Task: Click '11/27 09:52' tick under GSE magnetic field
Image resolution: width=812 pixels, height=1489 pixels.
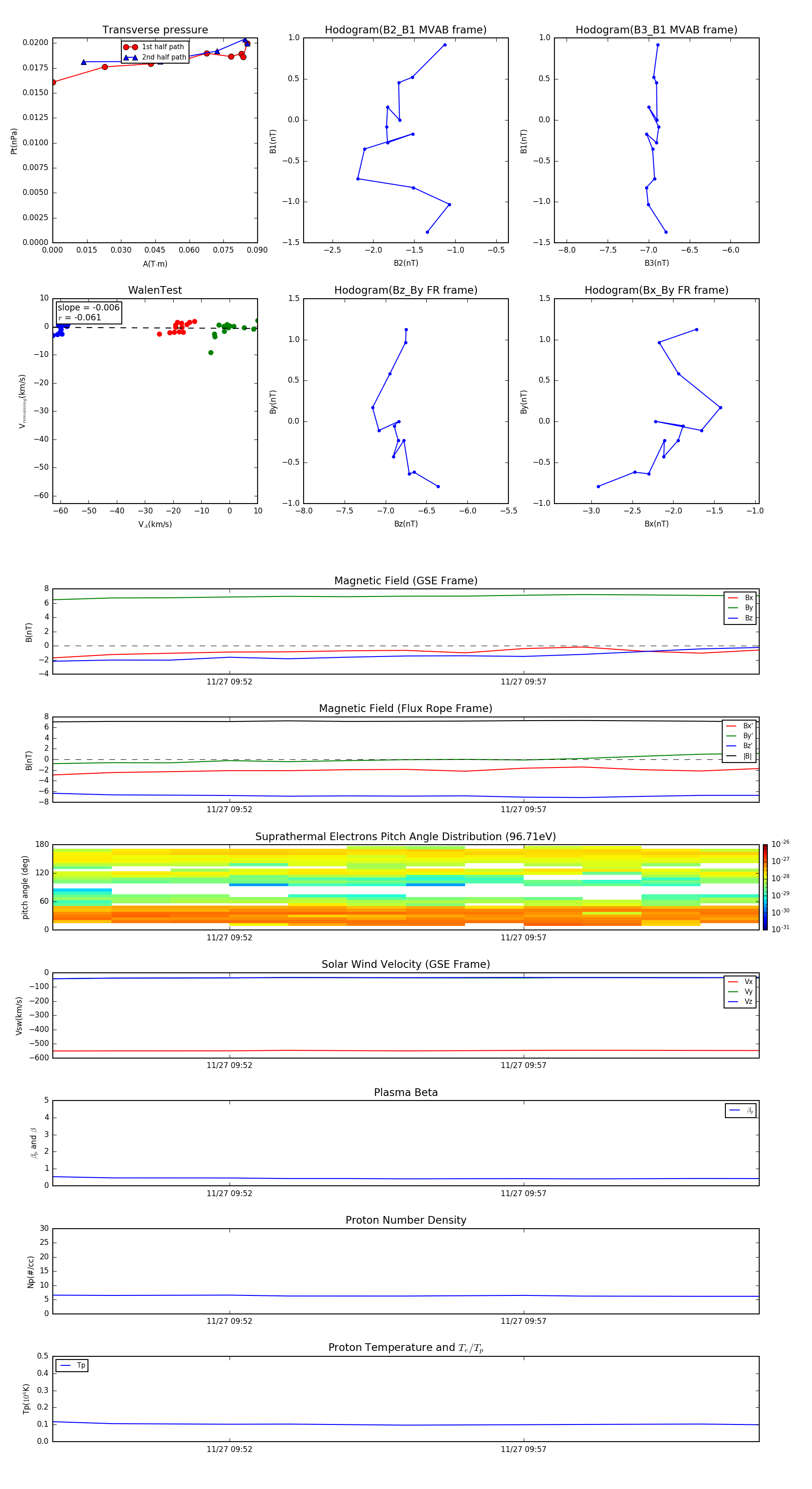Action: (230, 682)
